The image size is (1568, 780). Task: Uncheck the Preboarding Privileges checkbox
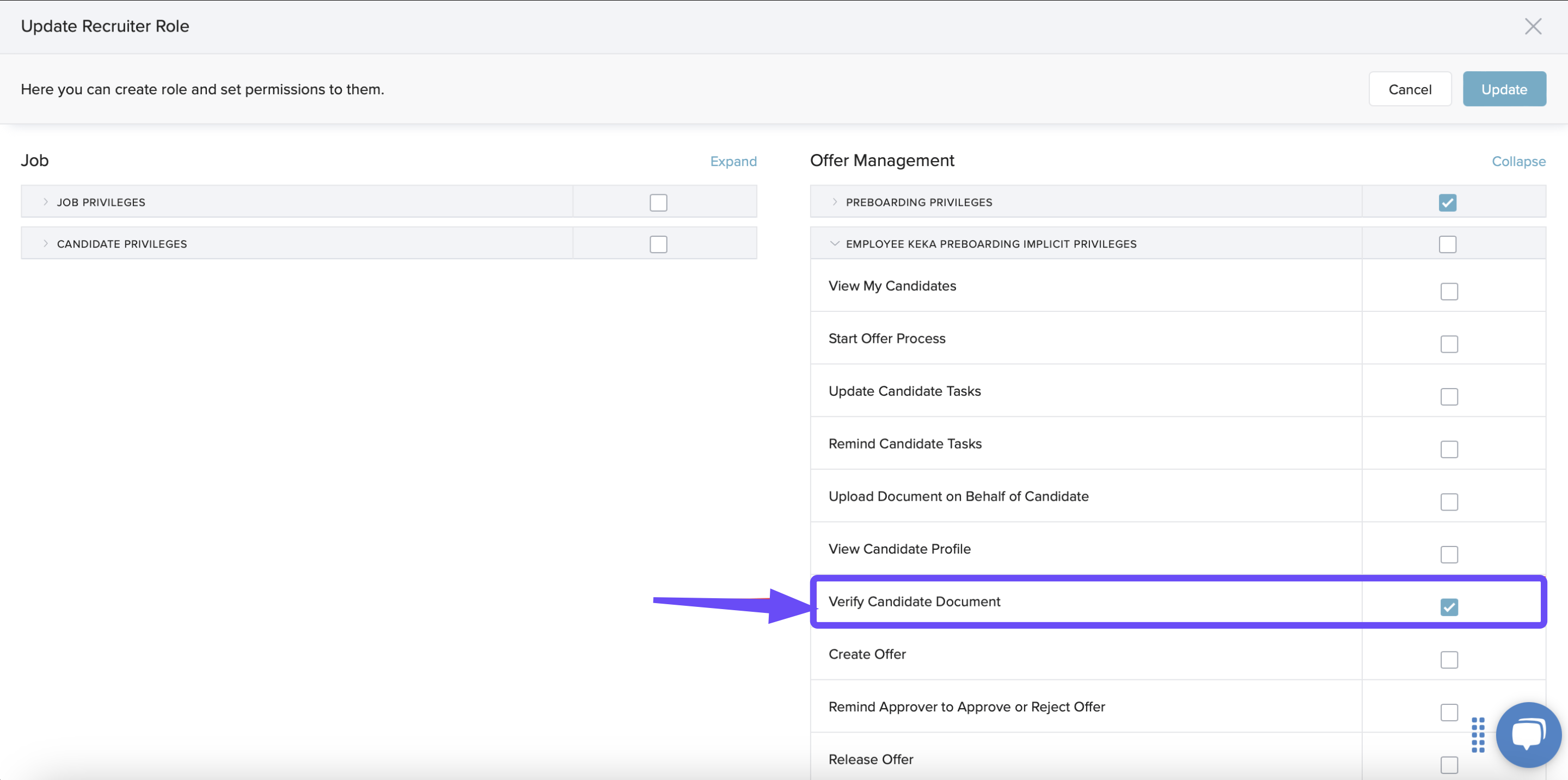click(x=1447, y=202)
